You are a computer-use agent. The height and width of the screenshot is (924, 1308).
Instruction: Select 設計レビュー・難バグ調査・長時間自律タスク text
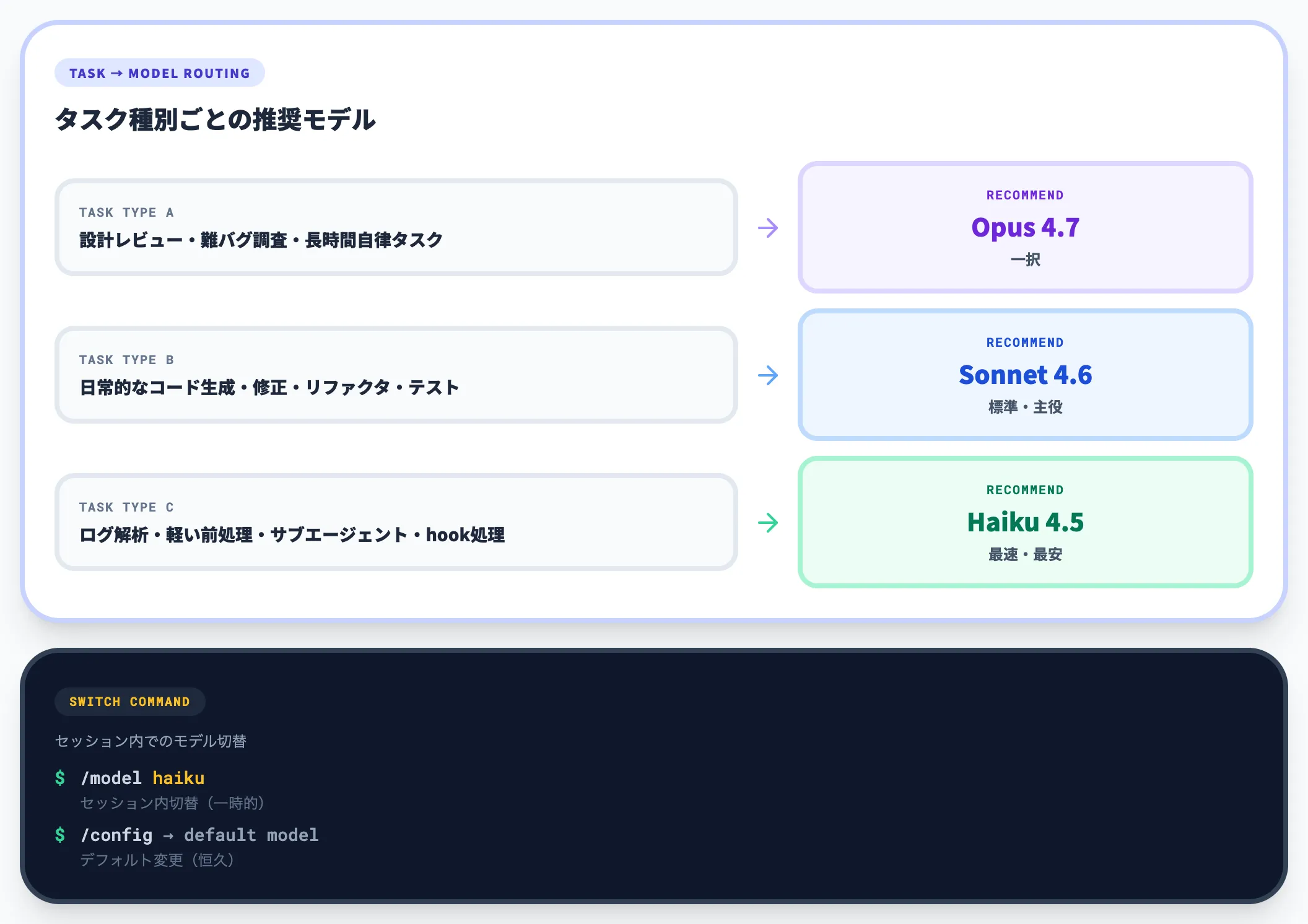pyautogui.click(x=261, y=240)
